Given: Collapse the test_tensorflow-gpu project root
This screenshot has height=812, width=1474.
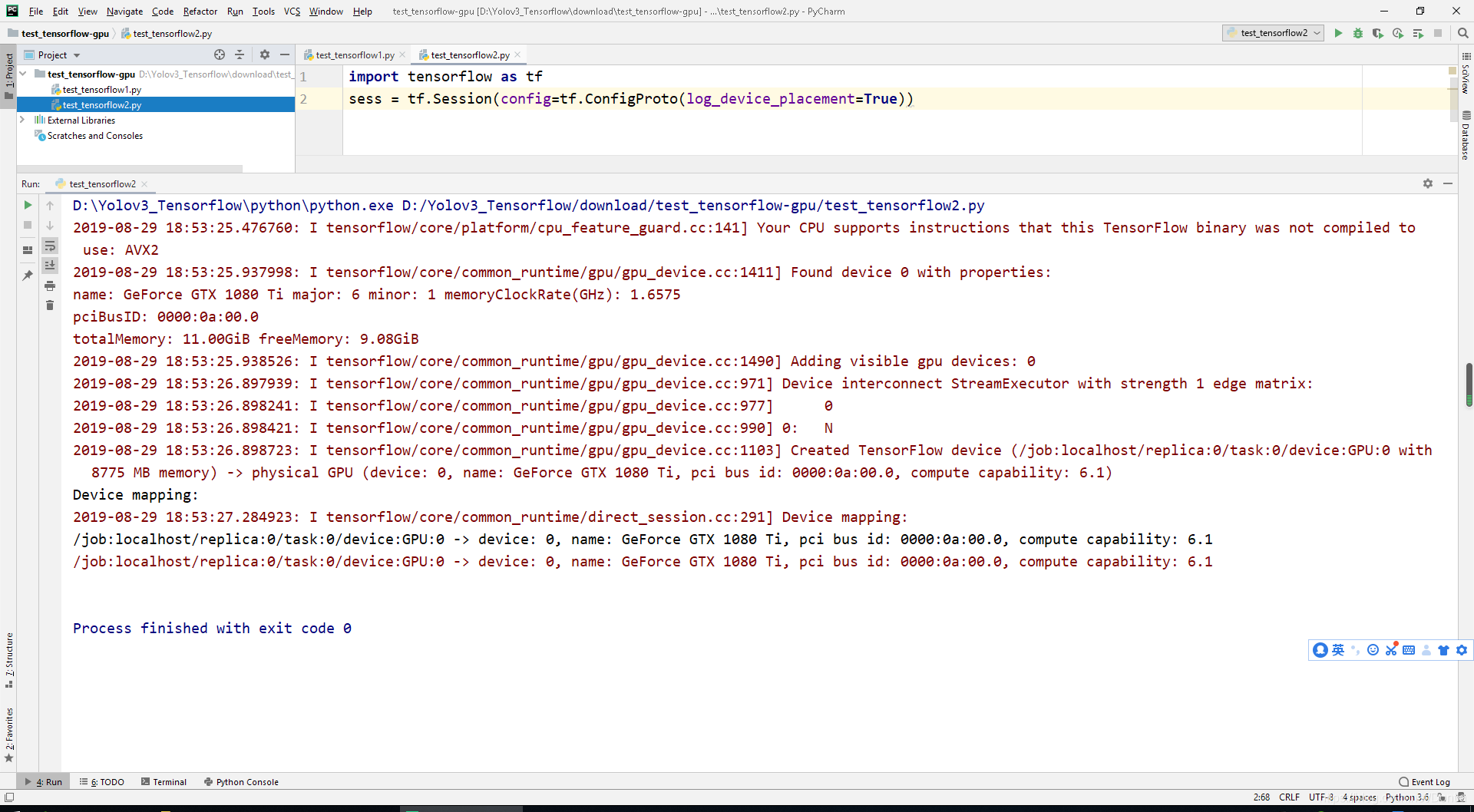Looking at the screenshot, I should coord(23,74).
